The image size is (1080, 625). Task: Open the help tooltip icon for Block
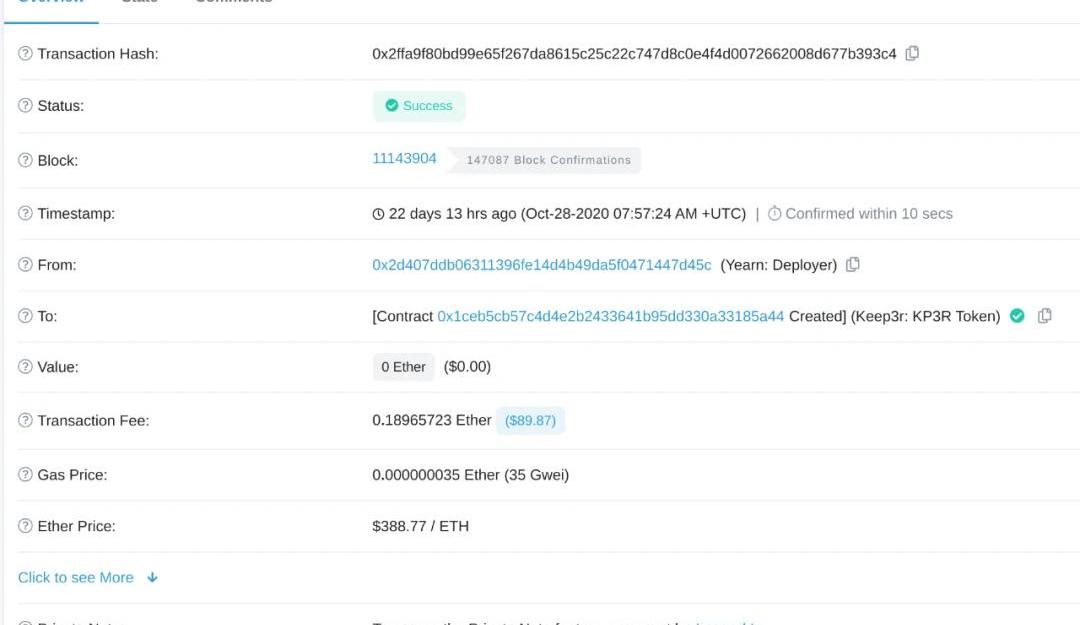[25, 161]
